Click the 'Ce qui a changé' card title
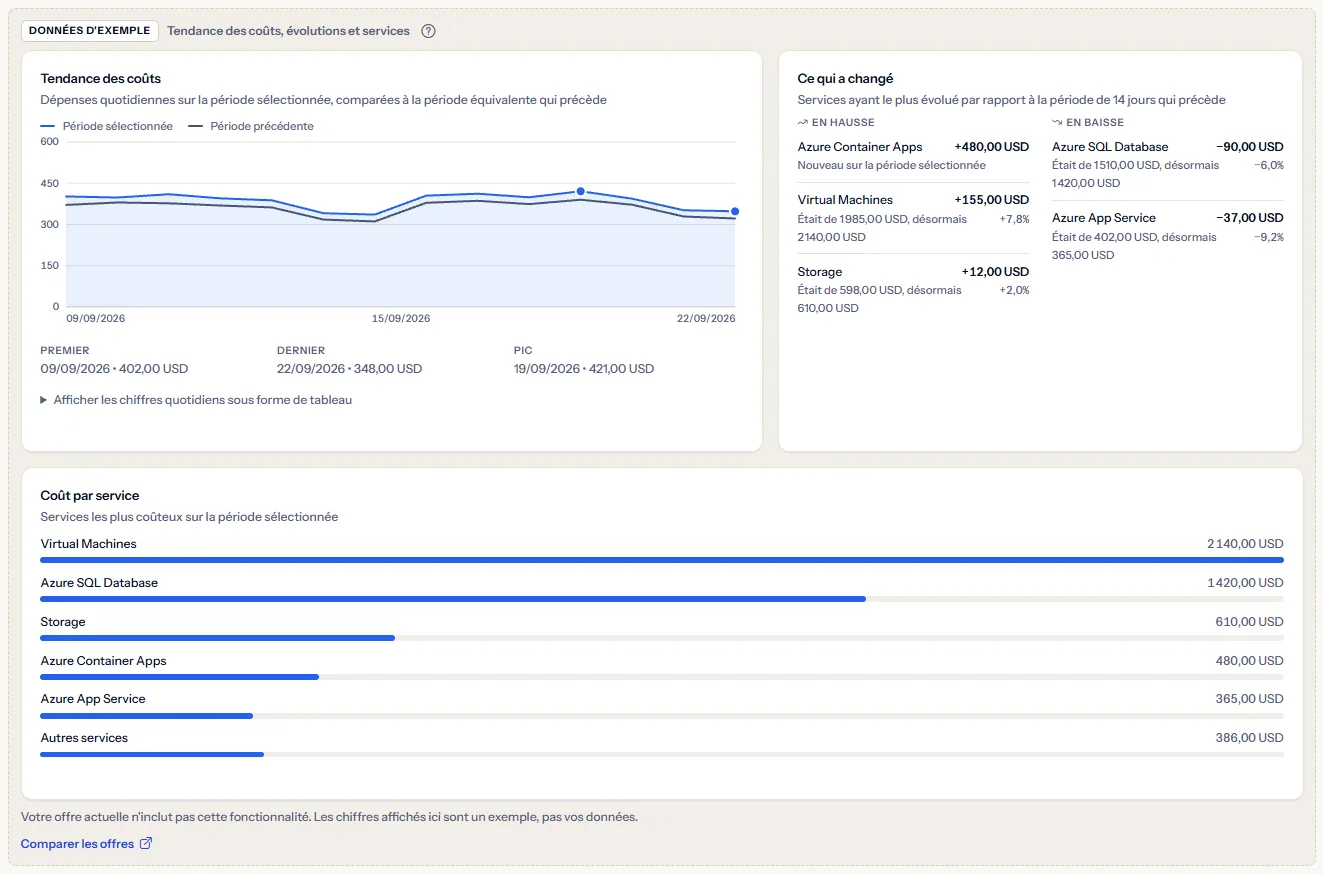Screen dimensions: 1323x874 (845, 78)
